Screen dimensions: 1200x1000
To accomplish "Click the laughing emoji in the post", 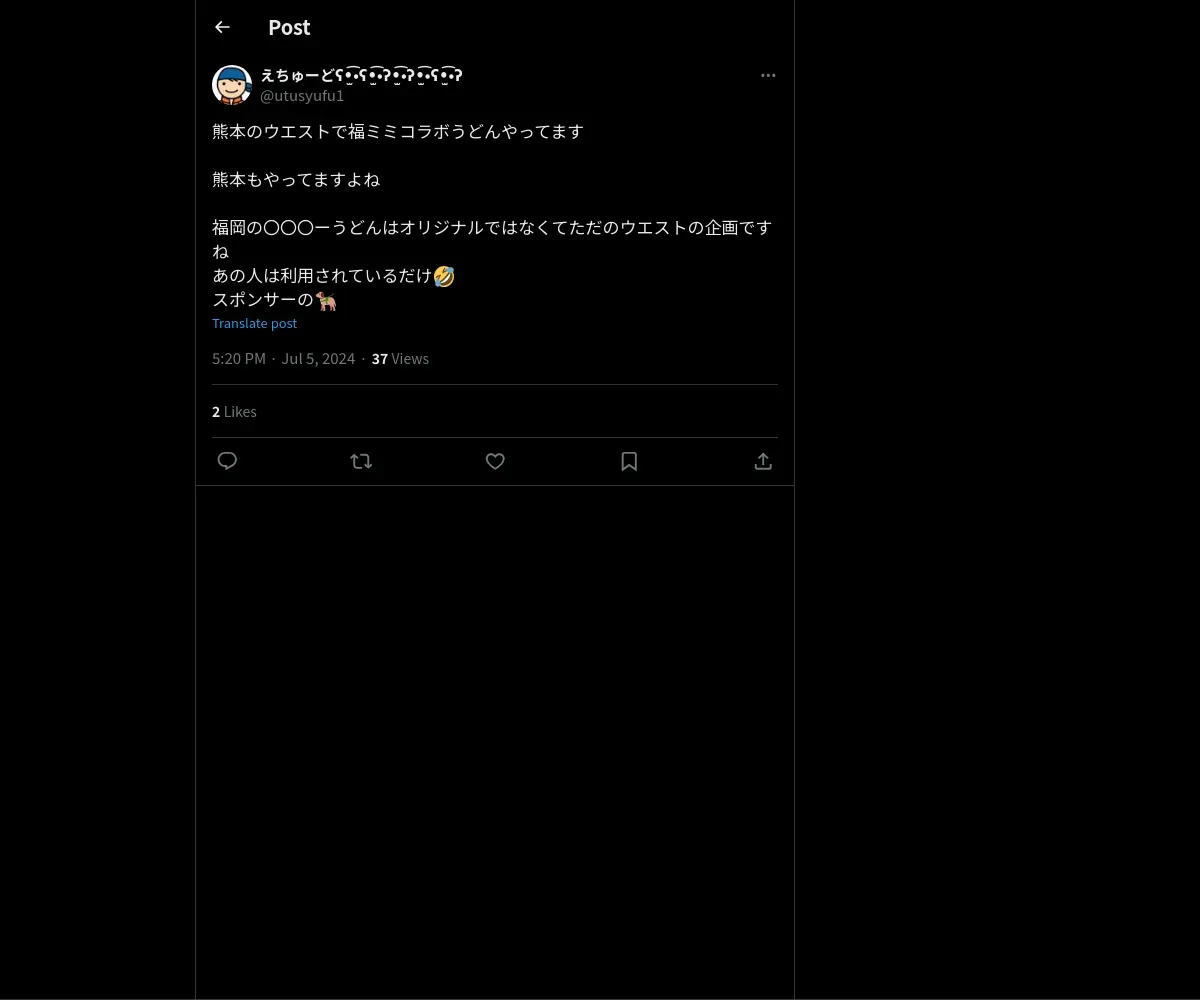I will point(444,276).
